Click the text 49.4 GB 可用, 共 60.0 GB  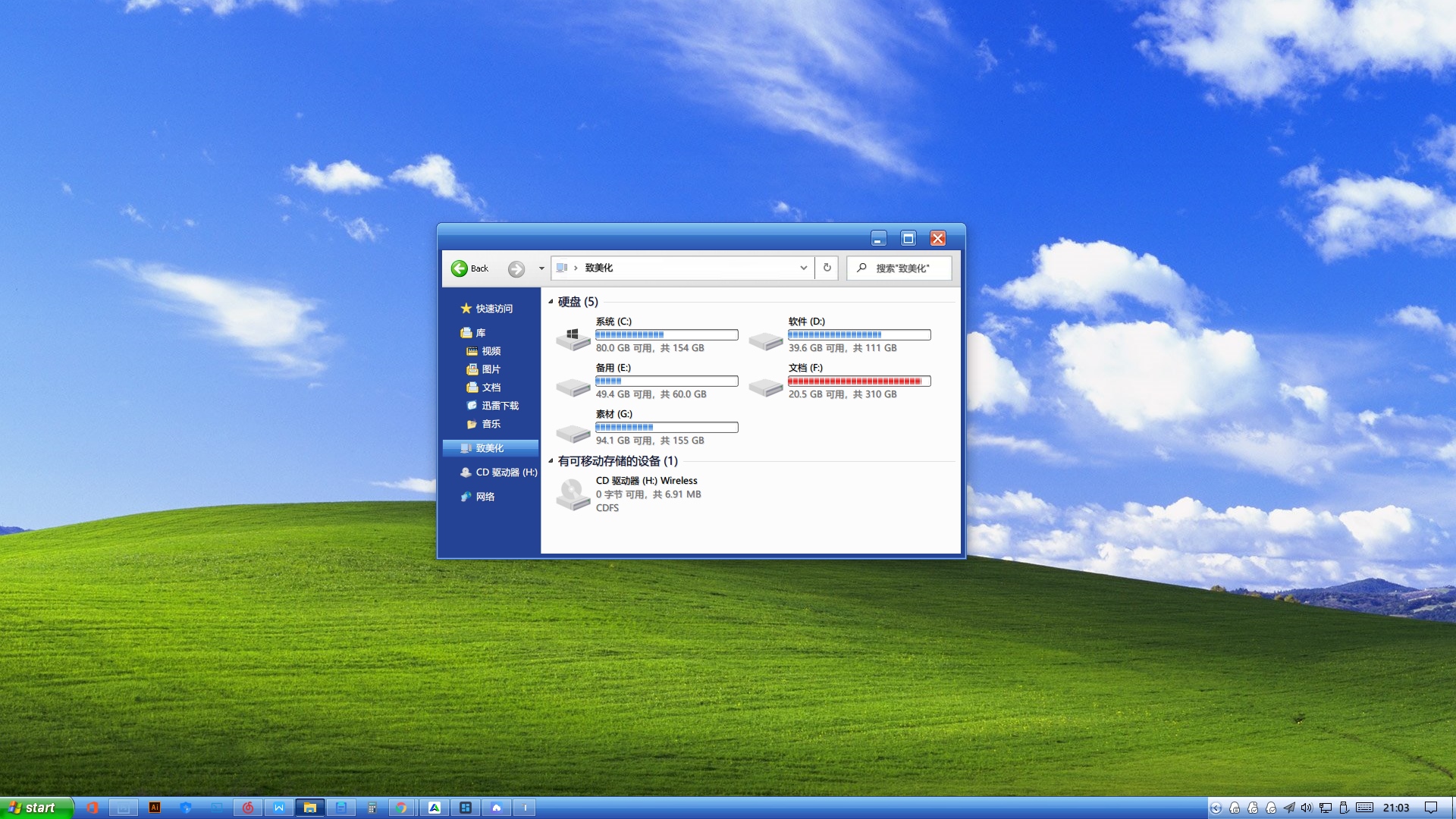(x=651, y=394)
